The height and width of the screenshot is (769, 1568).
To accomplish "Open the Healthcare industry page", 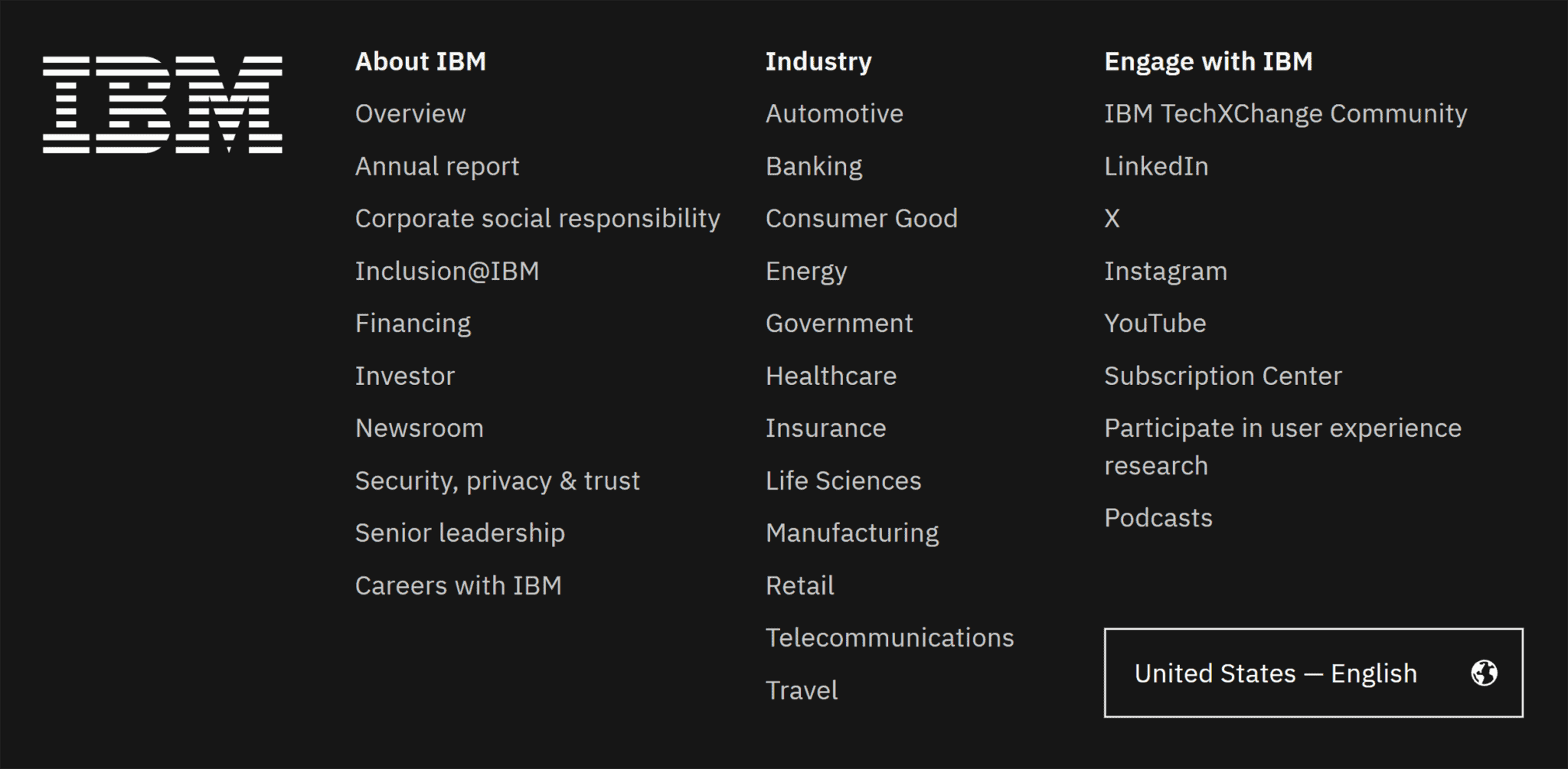I will coord(831,375).
